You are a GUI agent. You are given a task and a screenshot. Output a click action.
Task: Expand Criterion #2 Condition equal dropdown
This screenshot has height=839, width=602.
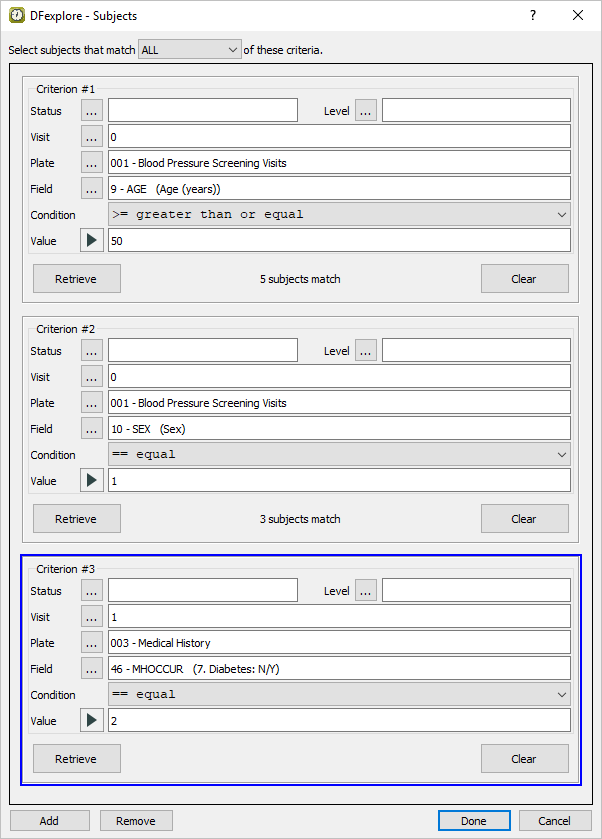point(339,455)
